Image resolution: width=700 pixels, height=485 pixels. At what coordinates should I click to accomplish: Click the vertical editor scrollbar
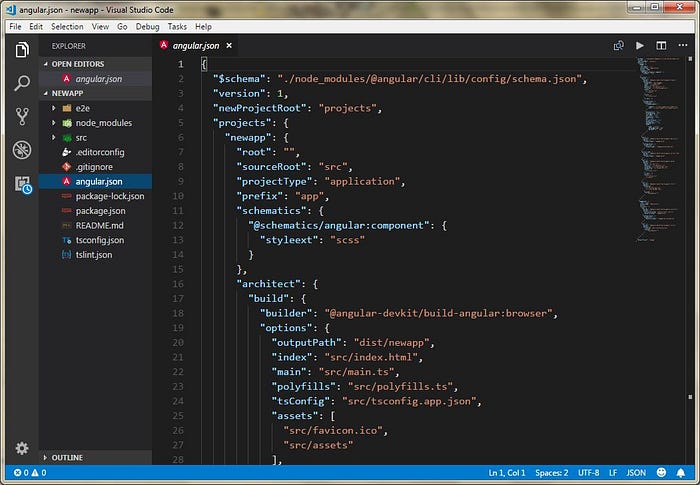[x=691, y=260]
